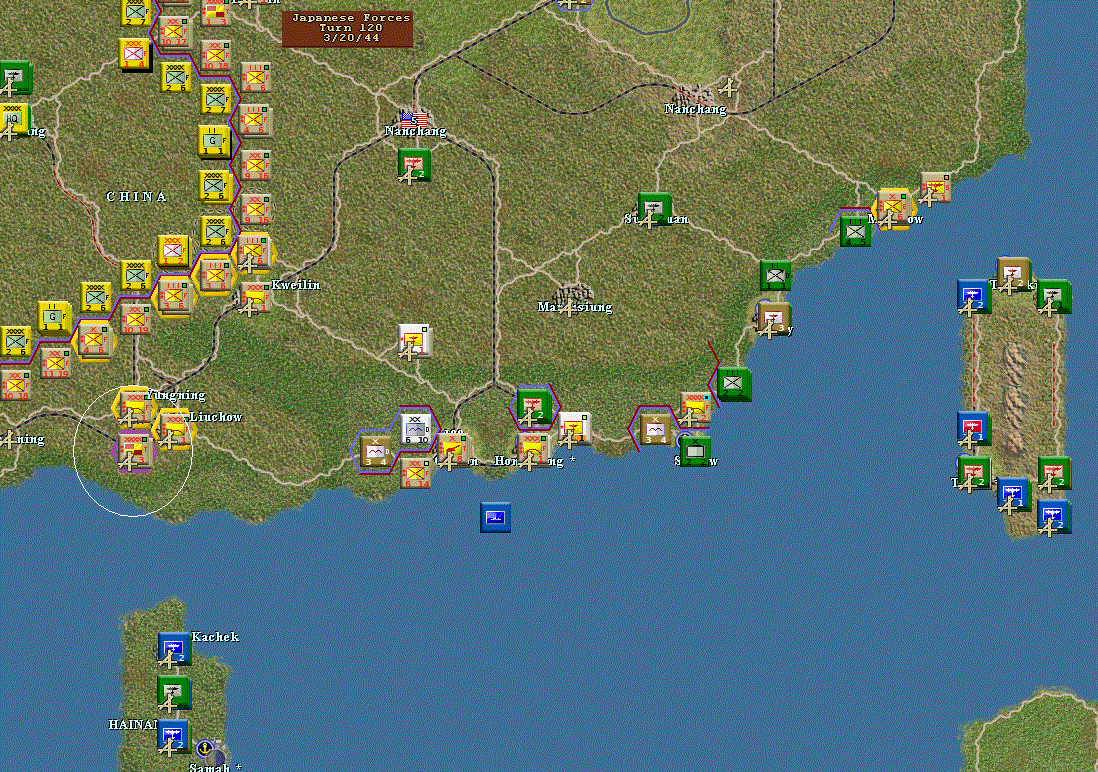Image resolution: width=1098 pixels, height=772 pixels.
Task: Select yellow G 1-1 unit north of CHINA label
Action: (x=213, y=142)
